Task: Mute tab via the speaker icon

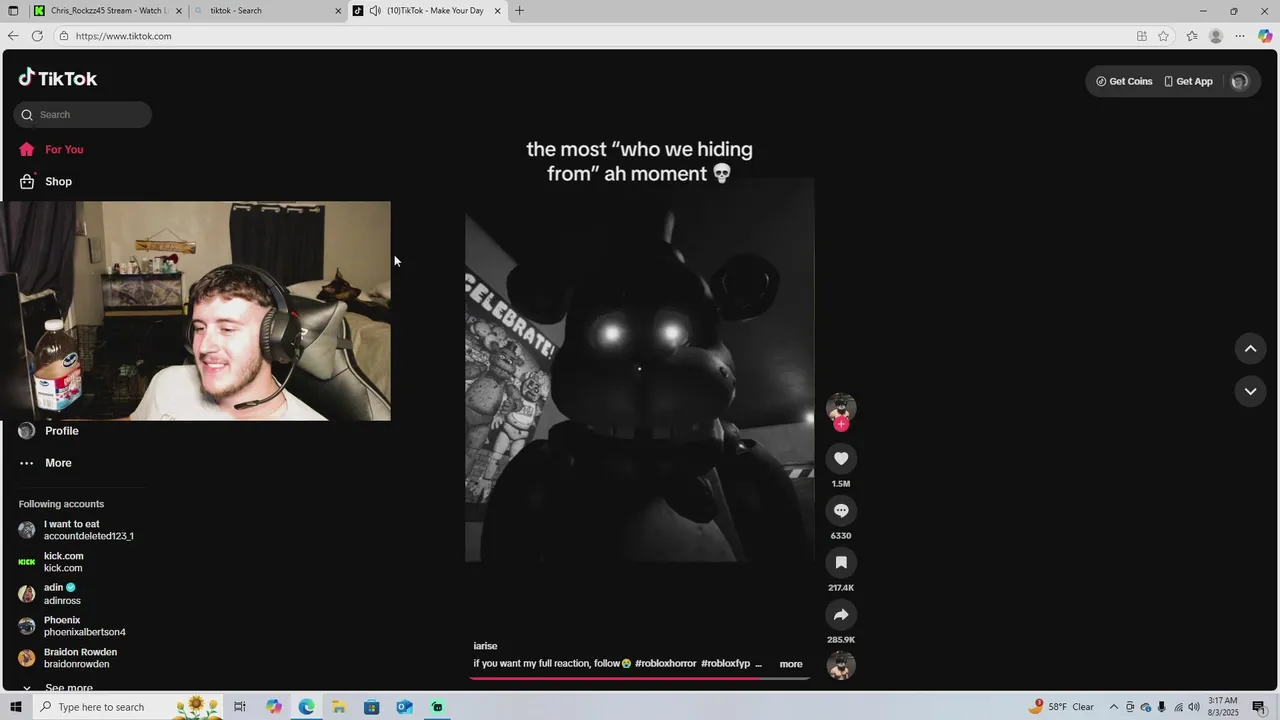Action: pos(375,11)
